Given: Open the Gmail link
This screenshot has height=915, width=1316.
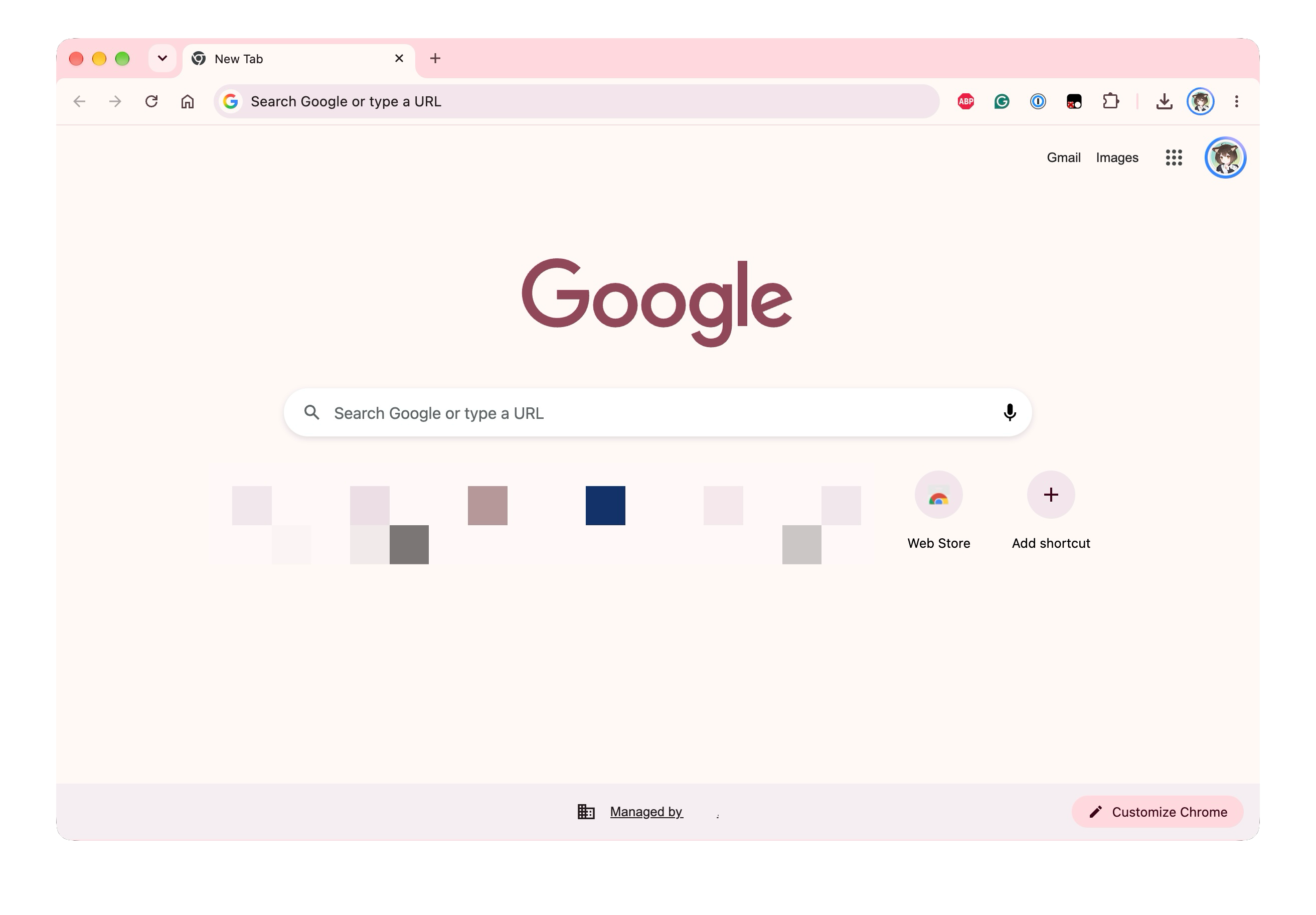Looking at the screenshot, I should pyautogui.click(x=1064, y=158).
